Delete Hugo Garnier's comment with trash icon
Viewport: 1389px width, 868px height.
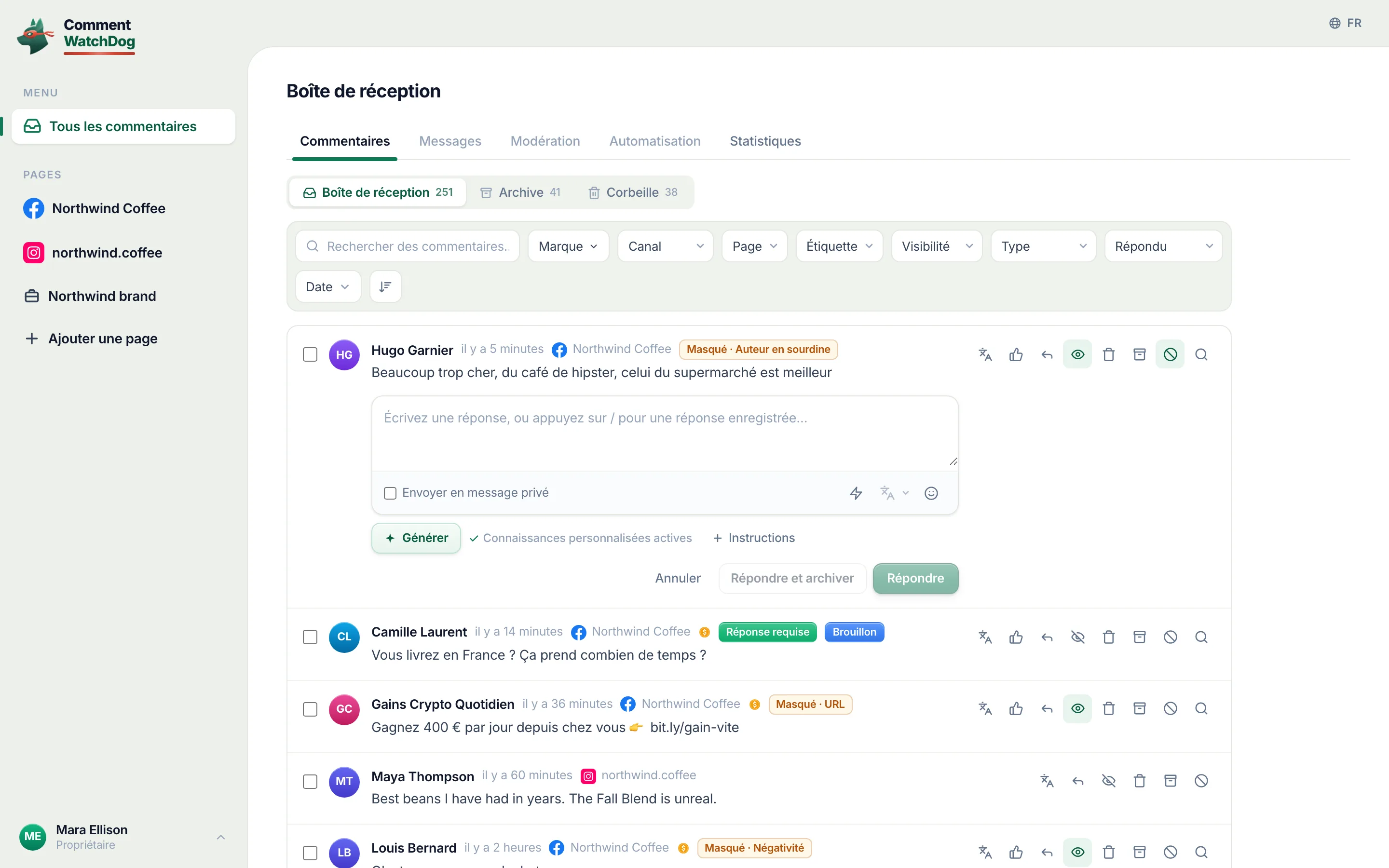tap(1109, 354)
